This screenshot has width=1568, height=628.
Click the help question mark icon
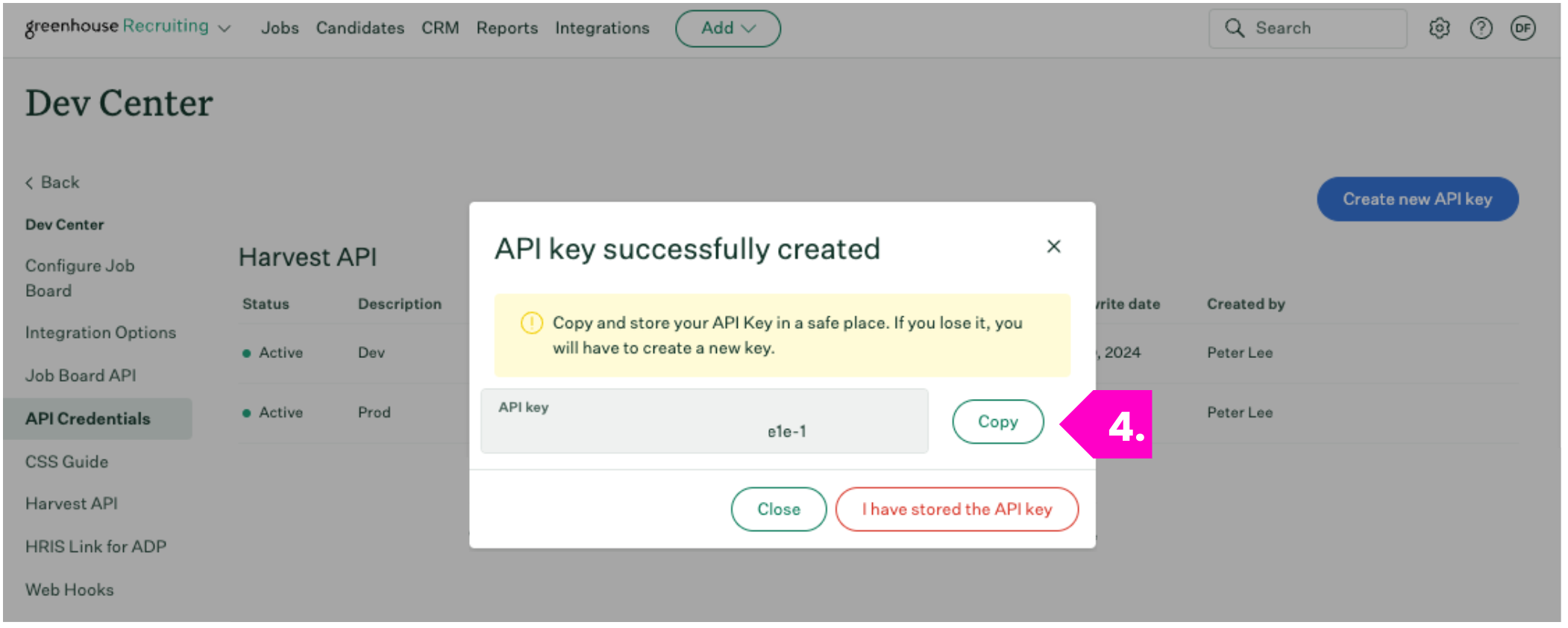pos(1481,28)
